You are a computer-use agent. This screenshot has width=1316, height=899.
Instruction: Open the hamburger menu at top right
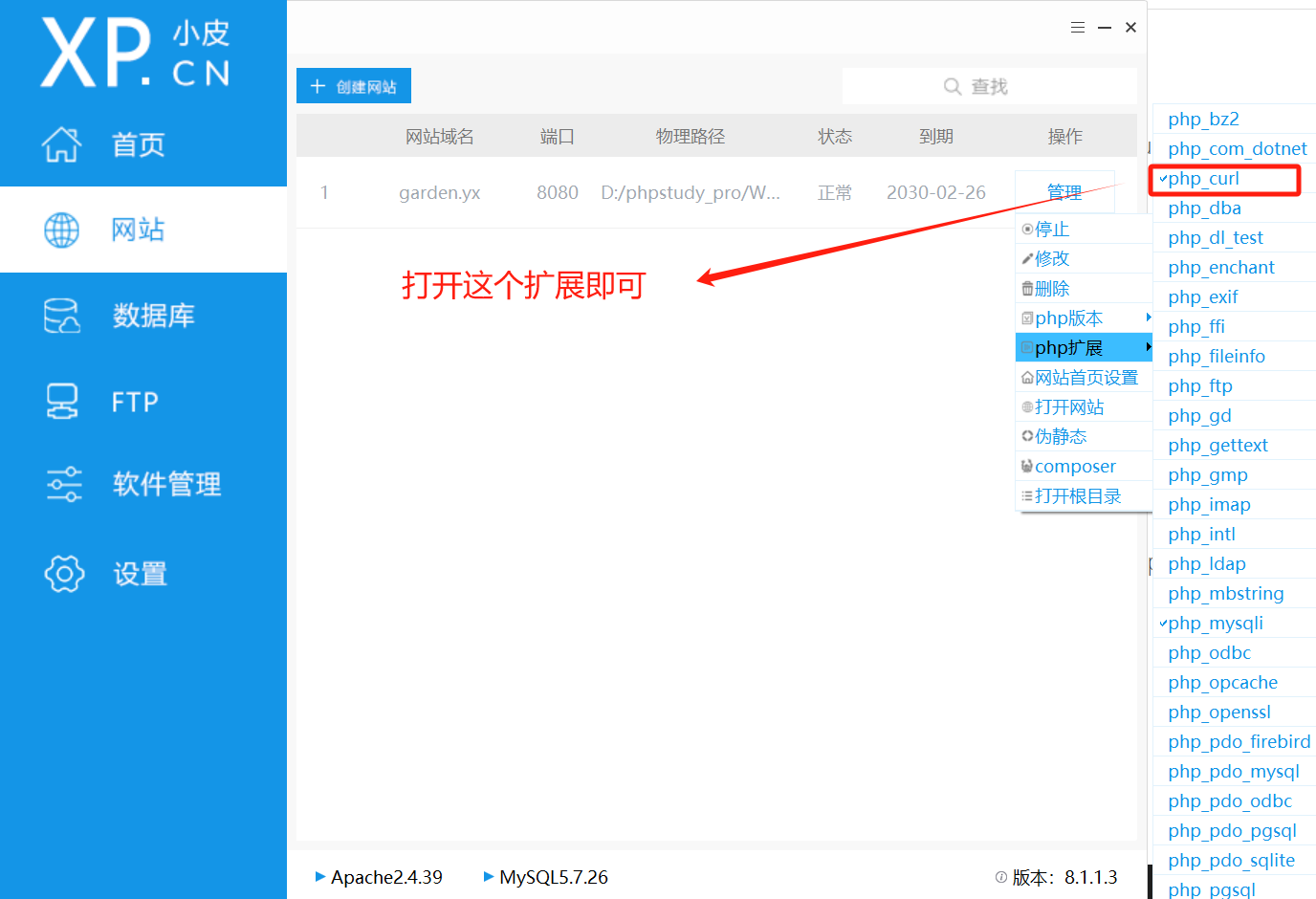[1078, 27]
